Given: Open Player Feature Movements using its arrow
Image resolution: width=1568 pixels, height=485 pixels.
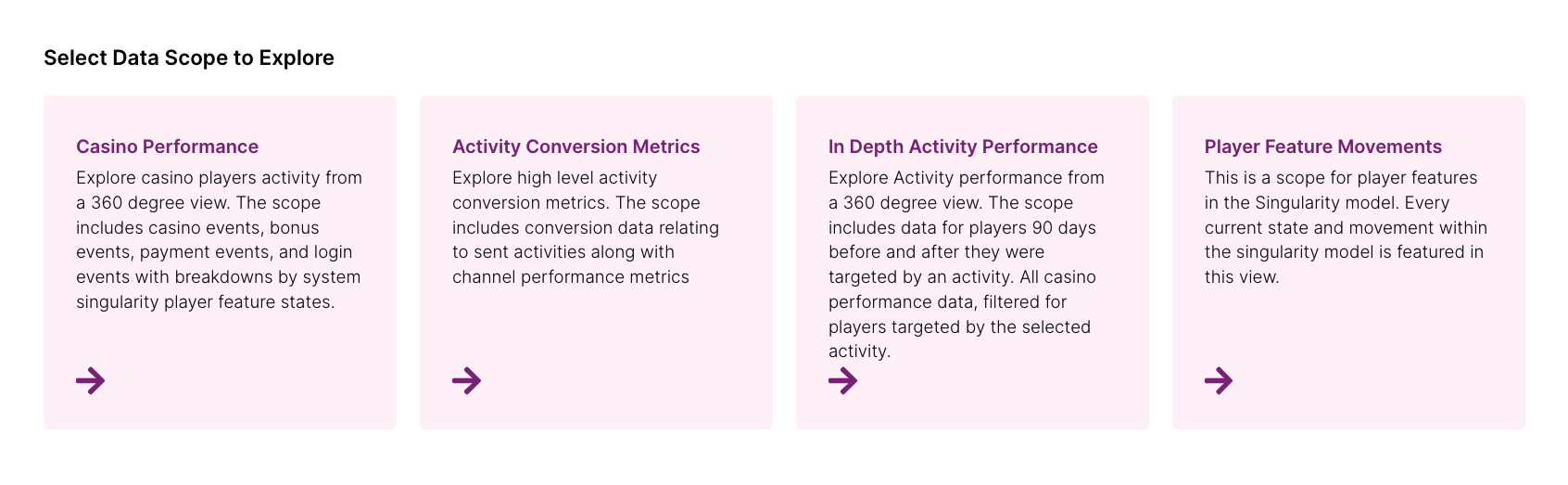Looking at the screenshot, I should coord(1220,380).
